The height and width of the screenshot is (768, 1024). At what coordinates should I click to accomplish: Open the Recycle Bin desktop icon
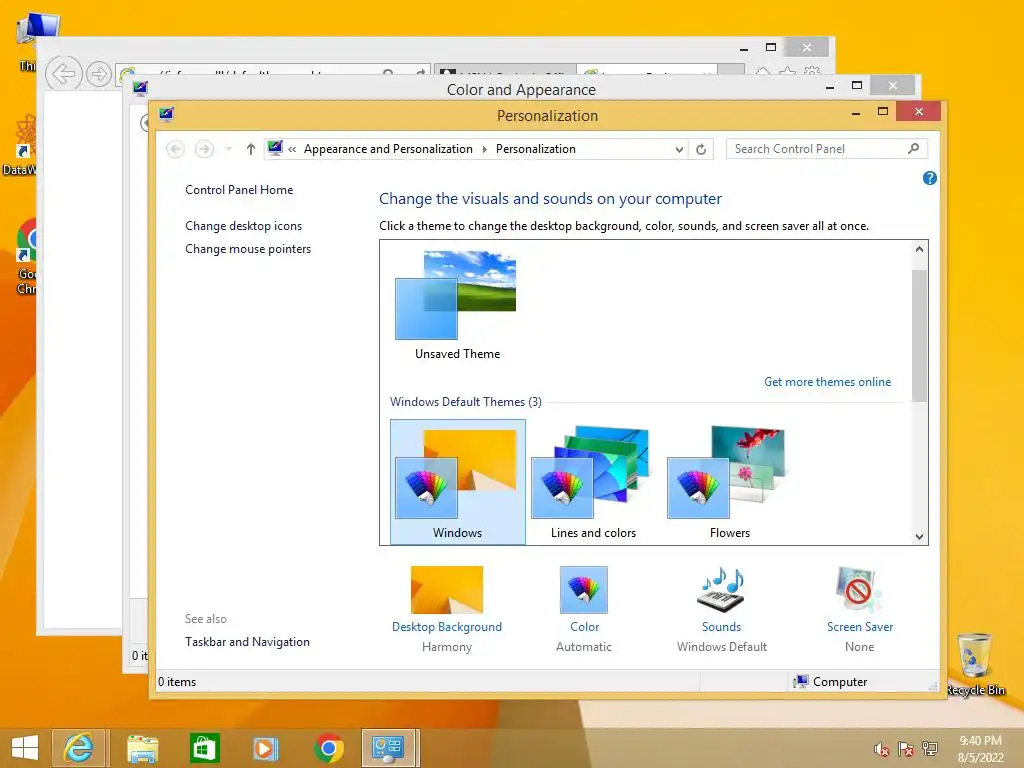point(974,664)
